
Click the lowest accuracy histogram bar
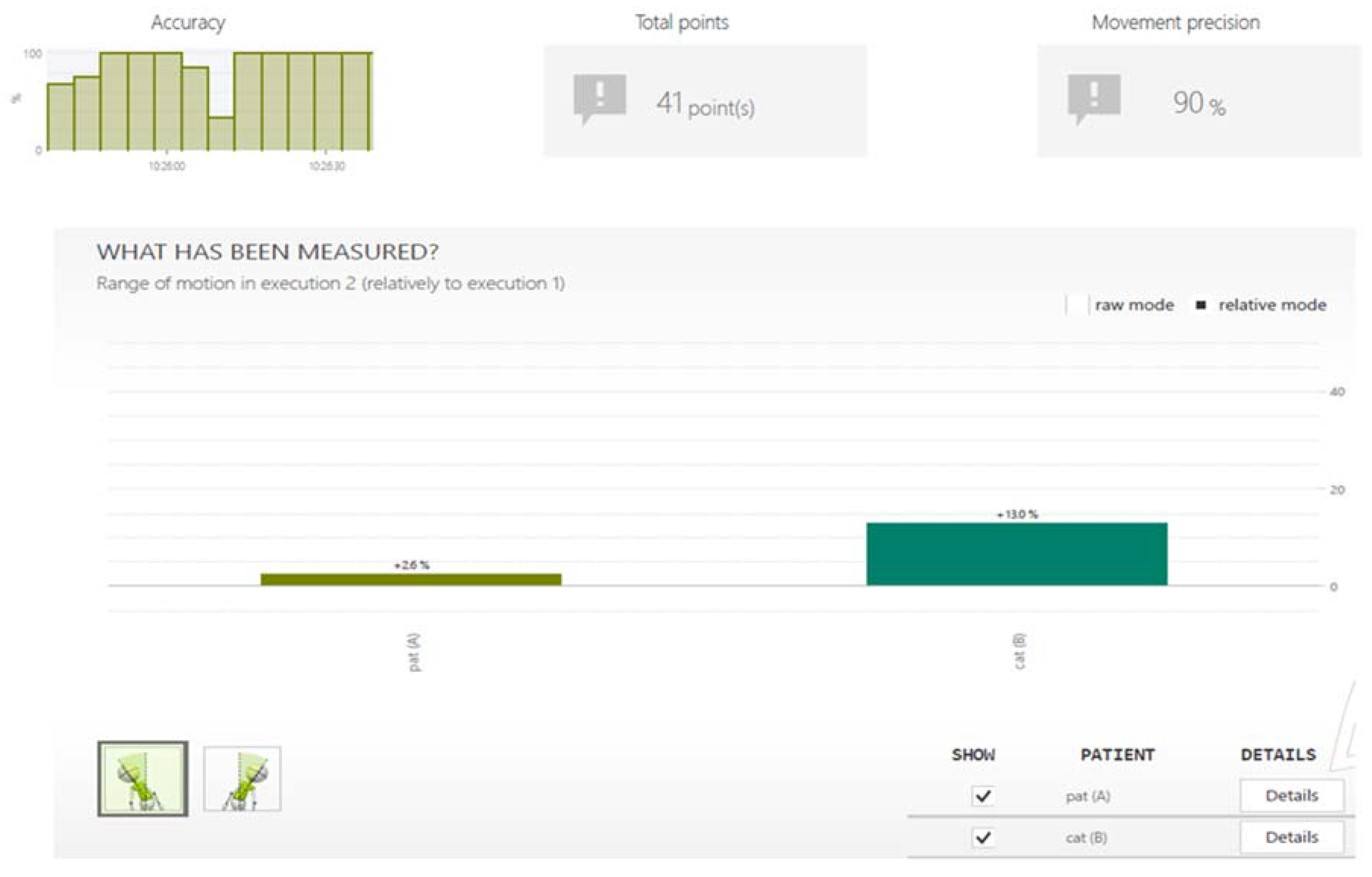[221, 134]
